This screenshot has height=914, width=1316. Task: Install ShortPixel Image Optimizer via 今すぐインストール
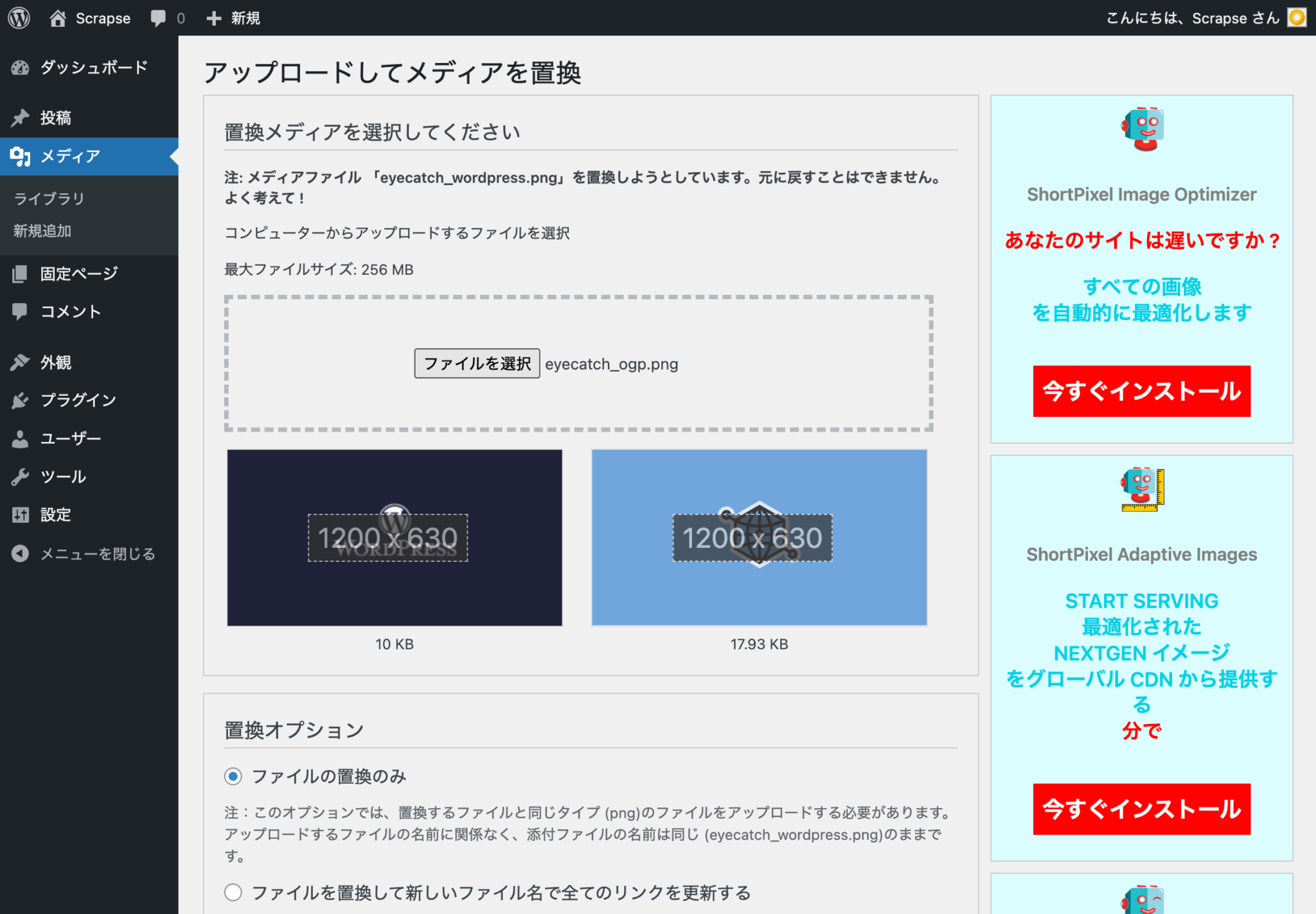pyautogui.click(x=1141, y=391)
